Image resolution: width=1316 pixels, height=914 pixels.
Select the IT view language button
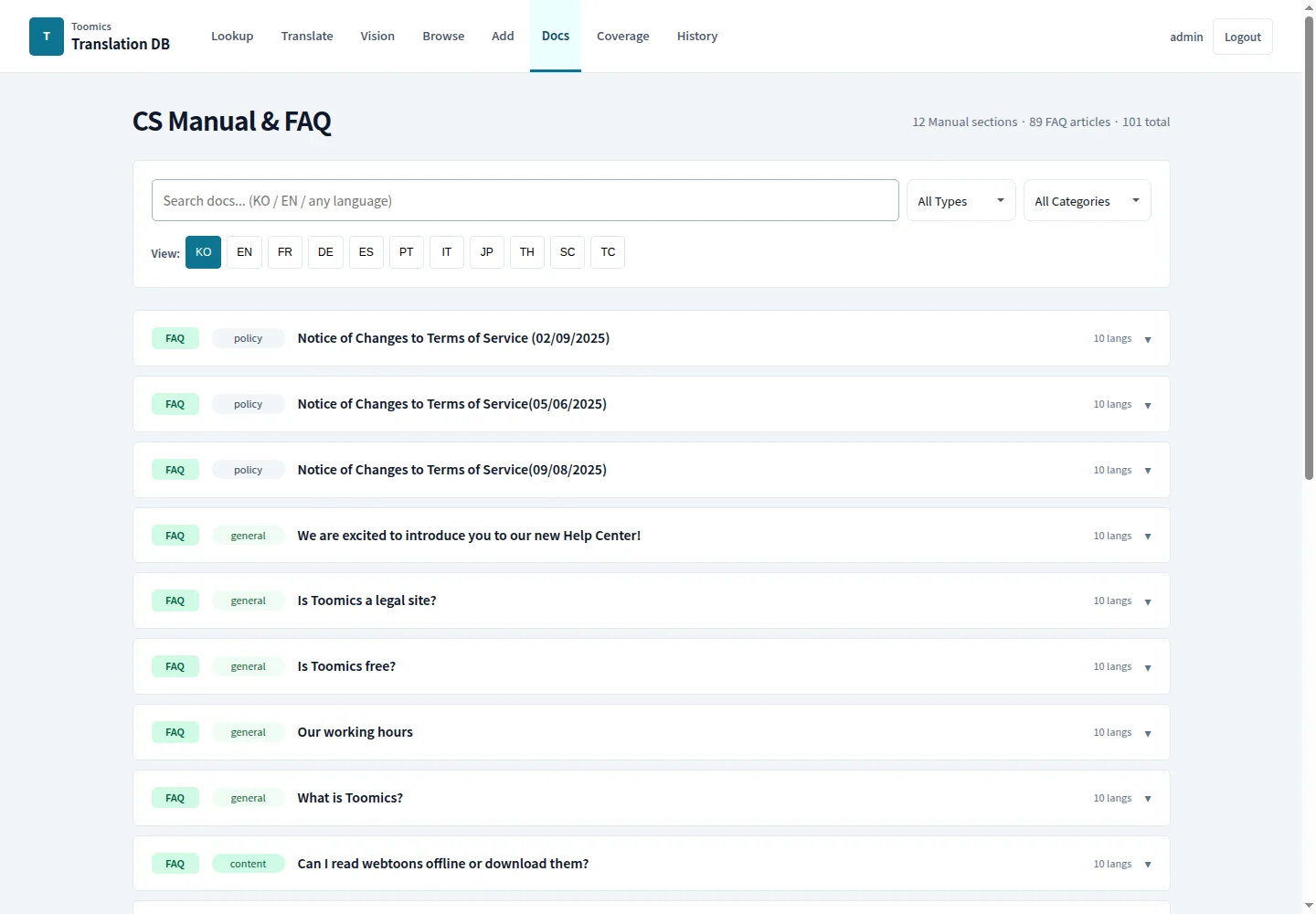(x=447, y=252)
